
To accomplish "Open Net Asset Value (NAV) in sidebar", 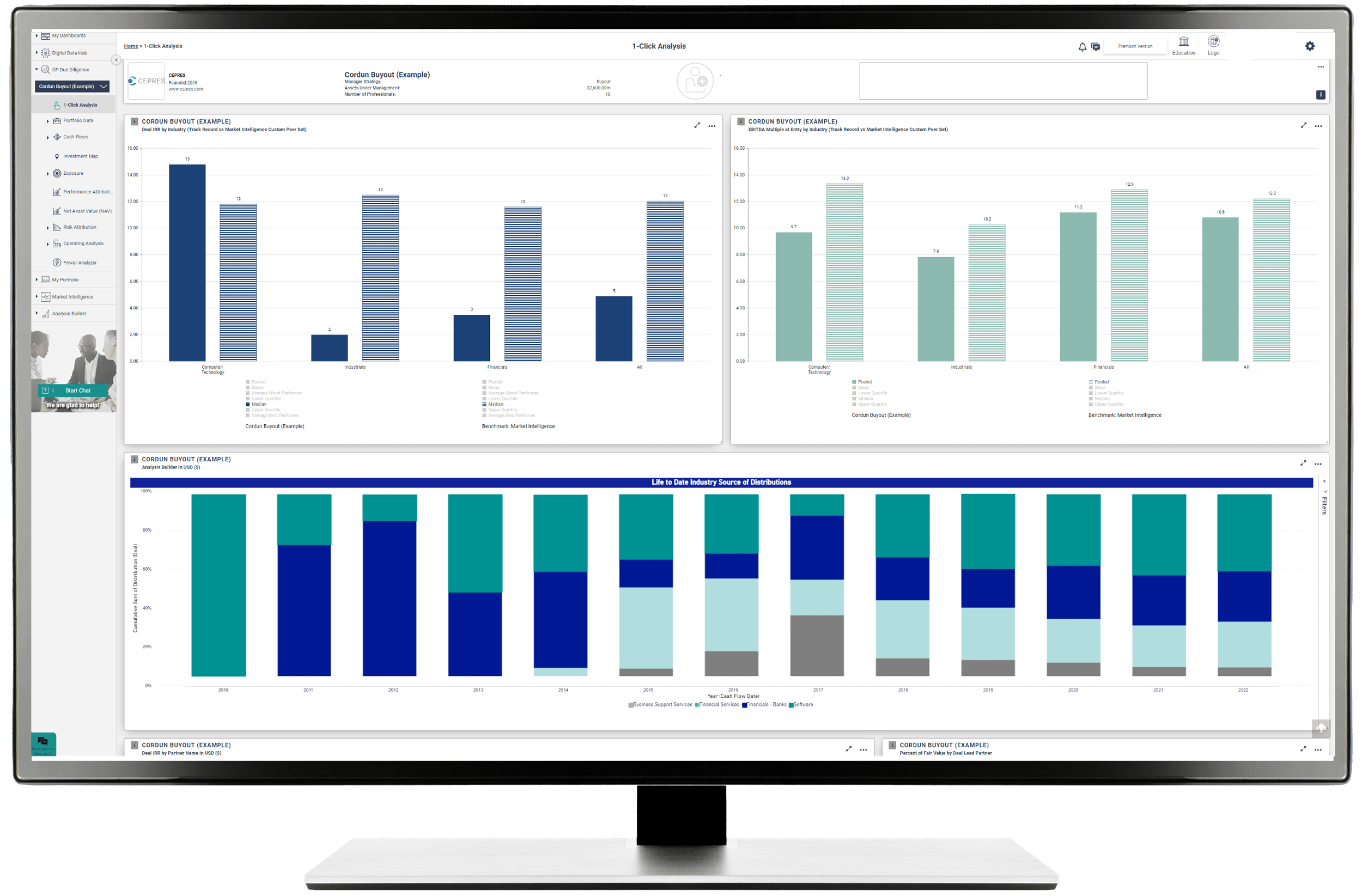I will [82, 211].
